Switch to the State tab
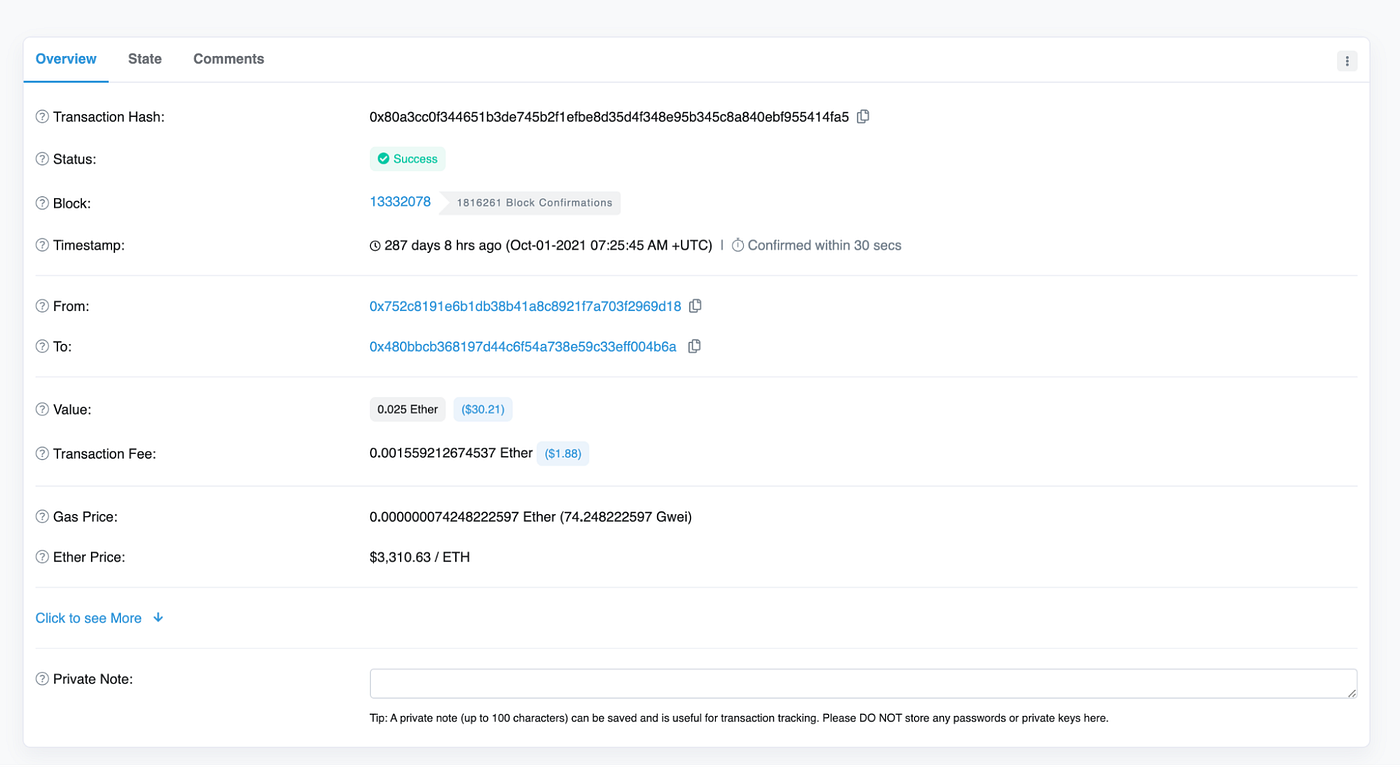The image size is (1400, 767). coord(145,59)
